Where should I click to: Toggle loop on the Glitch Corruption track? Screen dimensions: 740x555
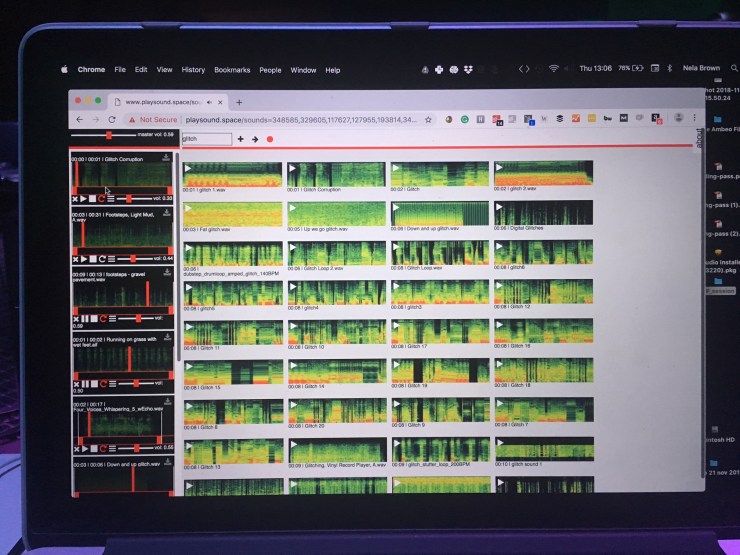[x=101, y=199]
